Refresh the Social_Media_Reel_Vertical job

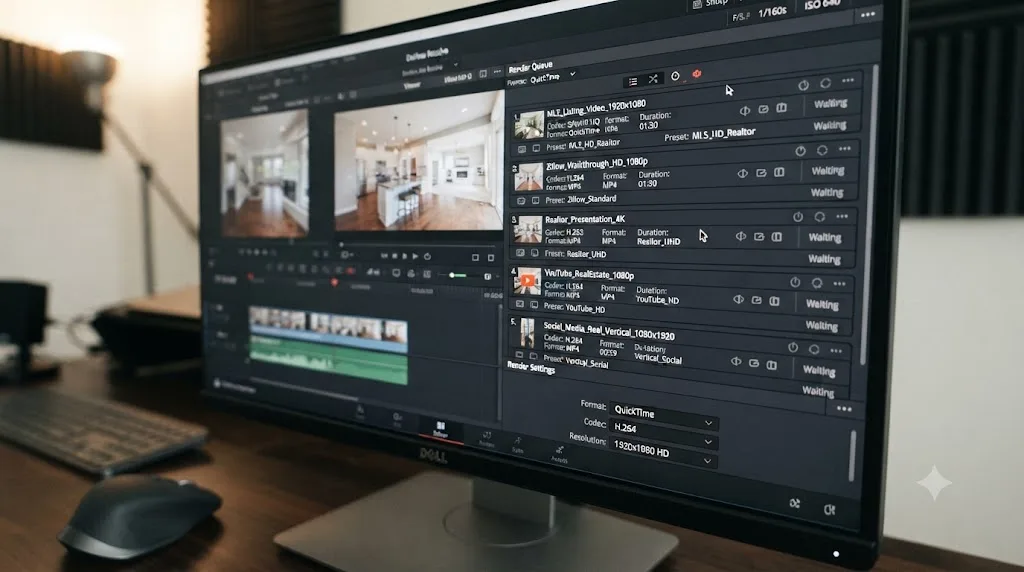pyautogui.click(x=814, y=349)
